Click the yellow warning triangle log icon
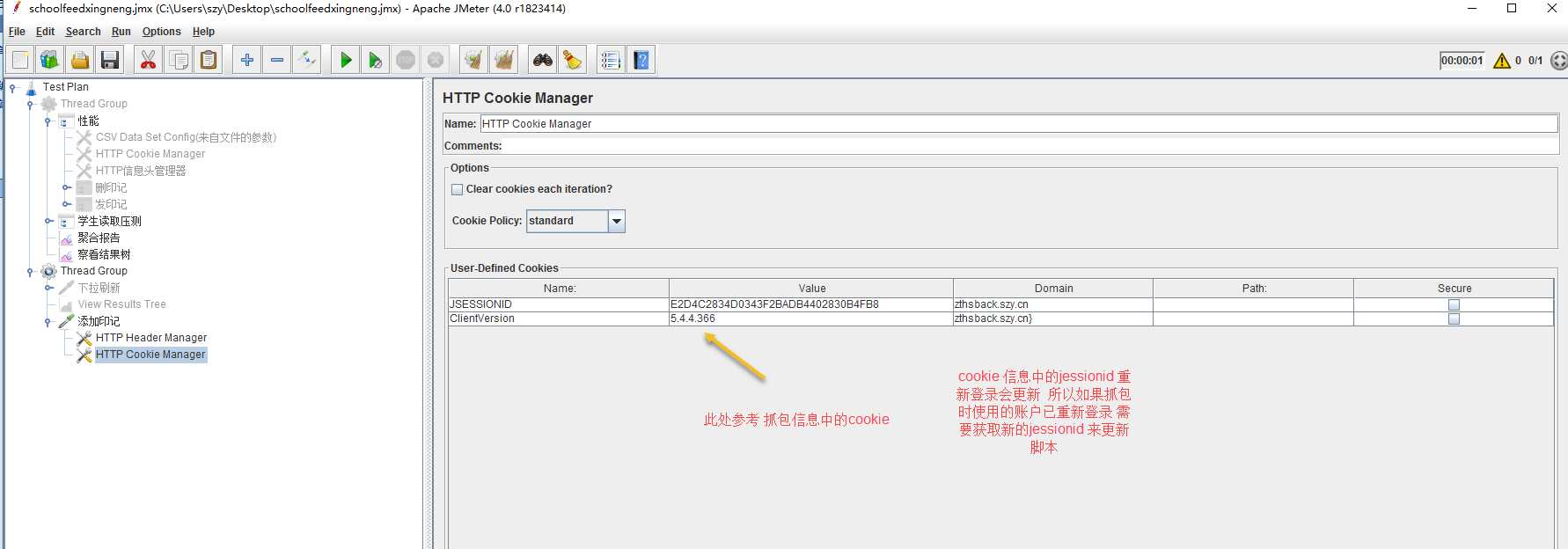The width and height of the screenshot is (1568, 549). [x=1502, y=61]
